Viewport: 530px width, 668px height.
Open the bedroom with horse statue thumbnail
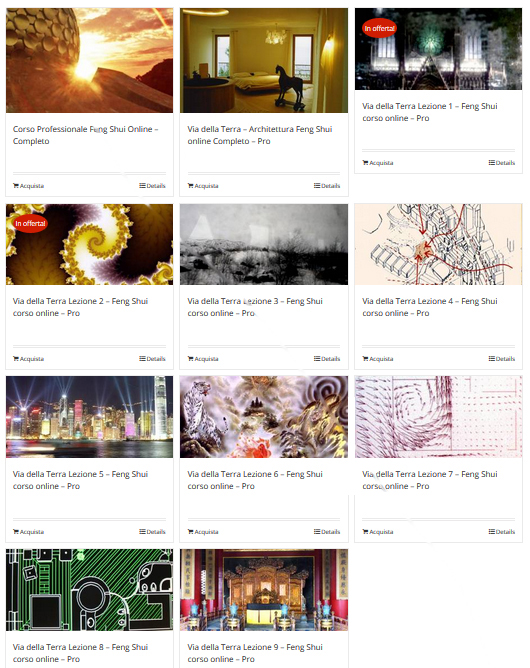pos(264,60)
